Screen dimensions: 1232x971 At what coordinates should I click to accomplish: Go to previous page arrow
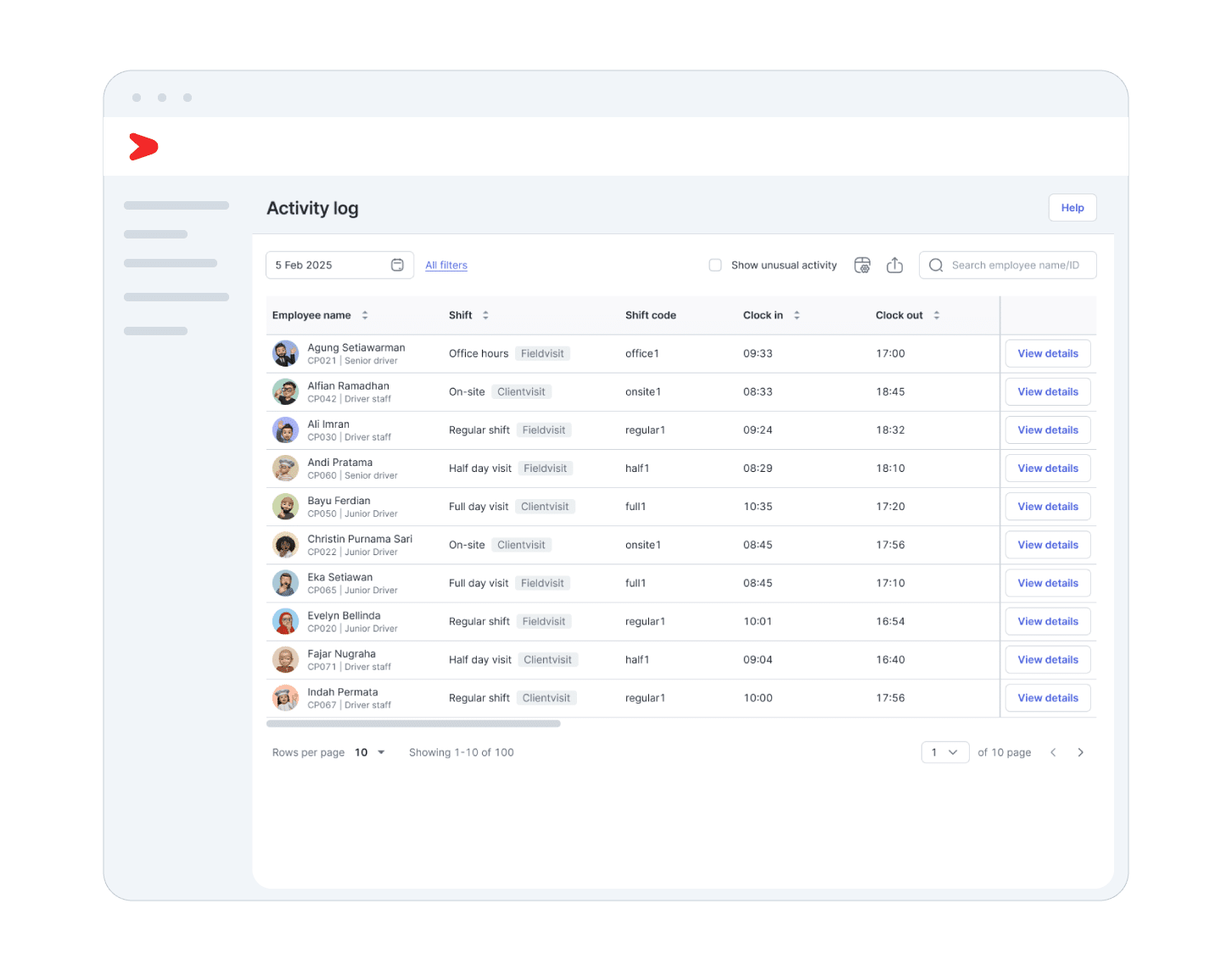1053,753
